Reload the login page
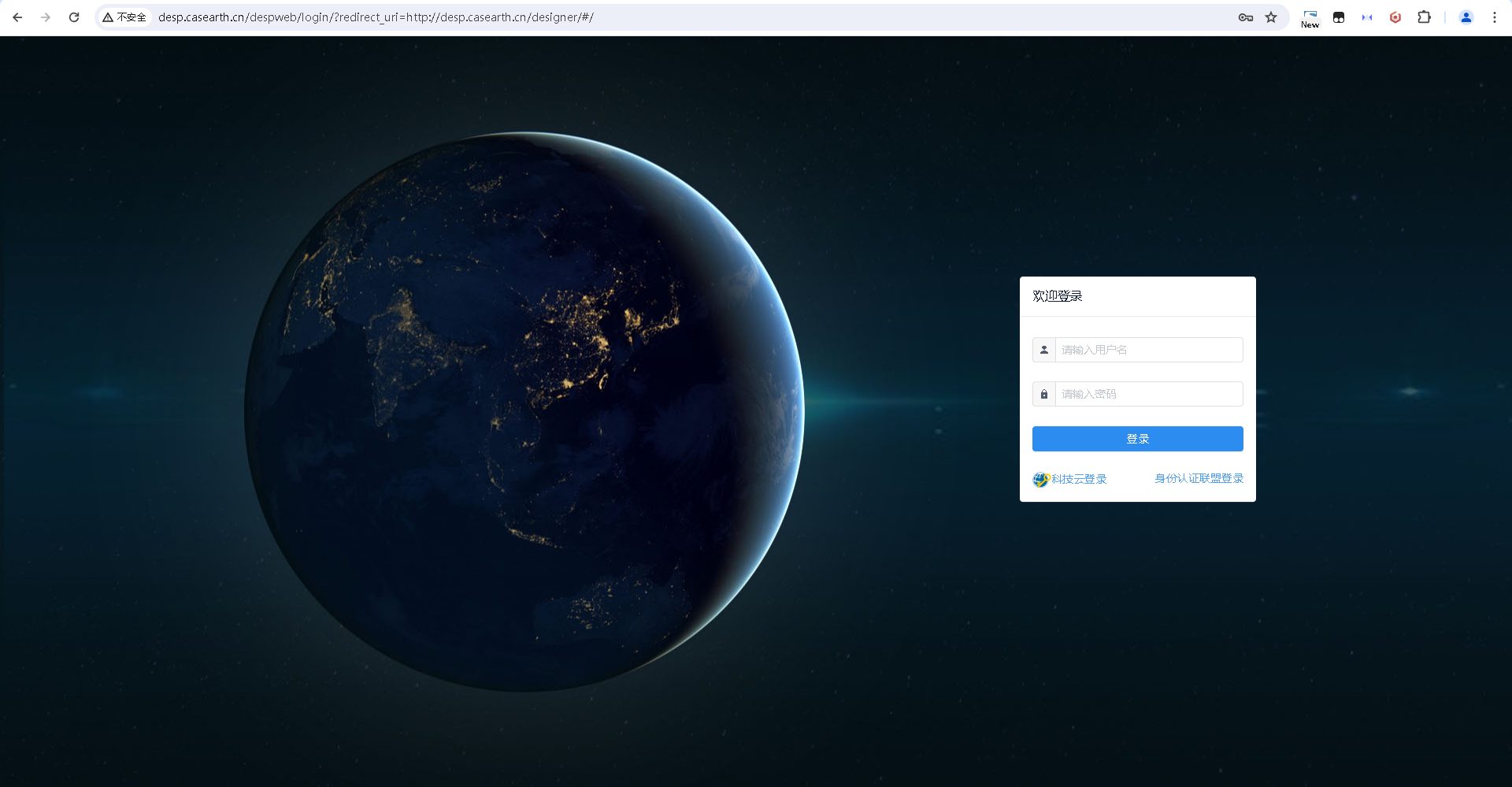Image resolution: width=1512 pixels, height=787 pixels. click(x=74, y=17)
